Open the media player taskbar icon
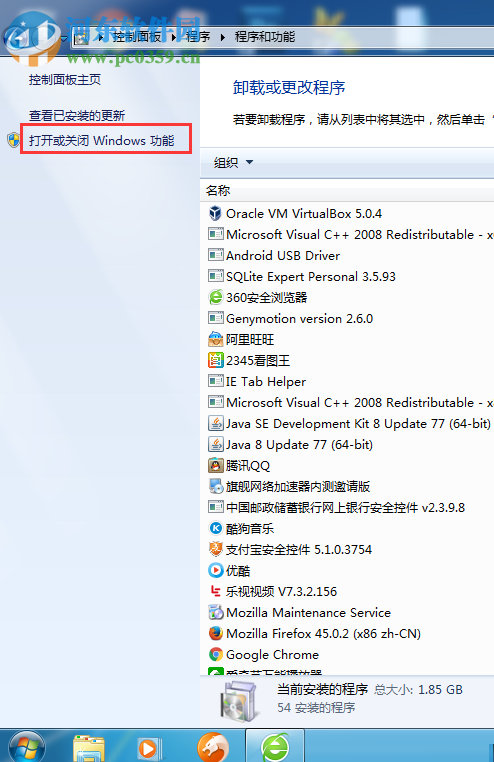Screen dimensions: 494x762 coord(149,748)
